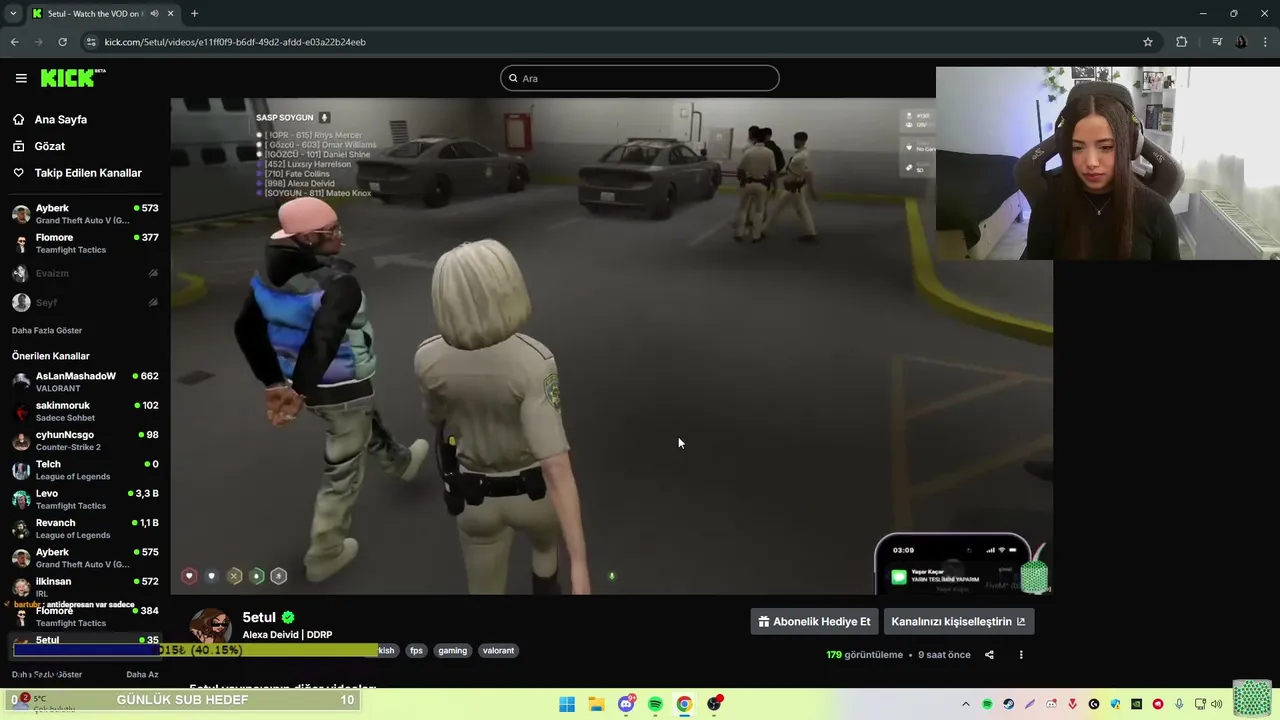This screenshot has width=1280, height=720.
Task: Go back to previous page
Action: coord(14,42)
